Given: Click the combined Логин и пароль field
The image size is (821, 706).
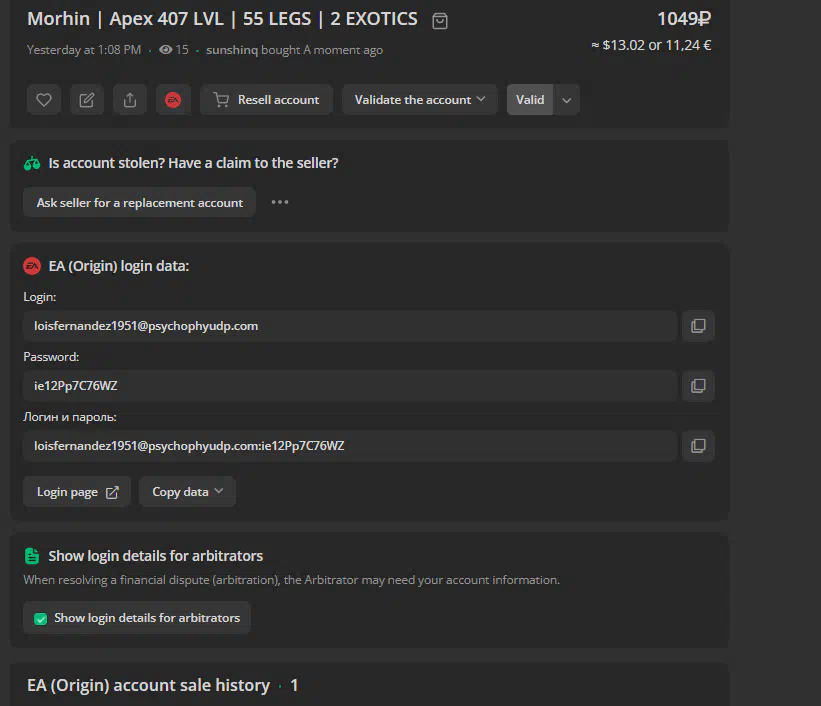Looking at the screenshot, I should point(350,446).
